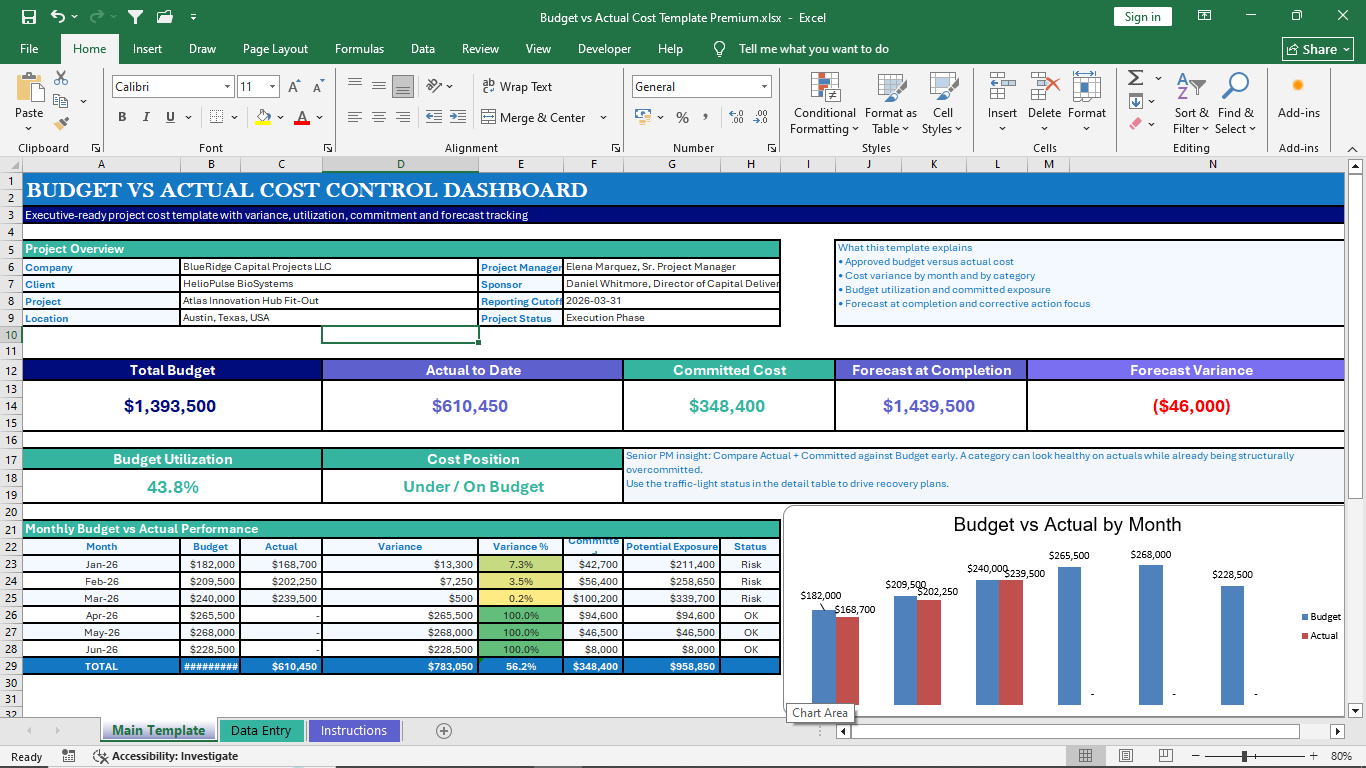Viewport: 1366px width, 768px height.
Task: Apply Percent Style formatting
Action: [682, 117]
